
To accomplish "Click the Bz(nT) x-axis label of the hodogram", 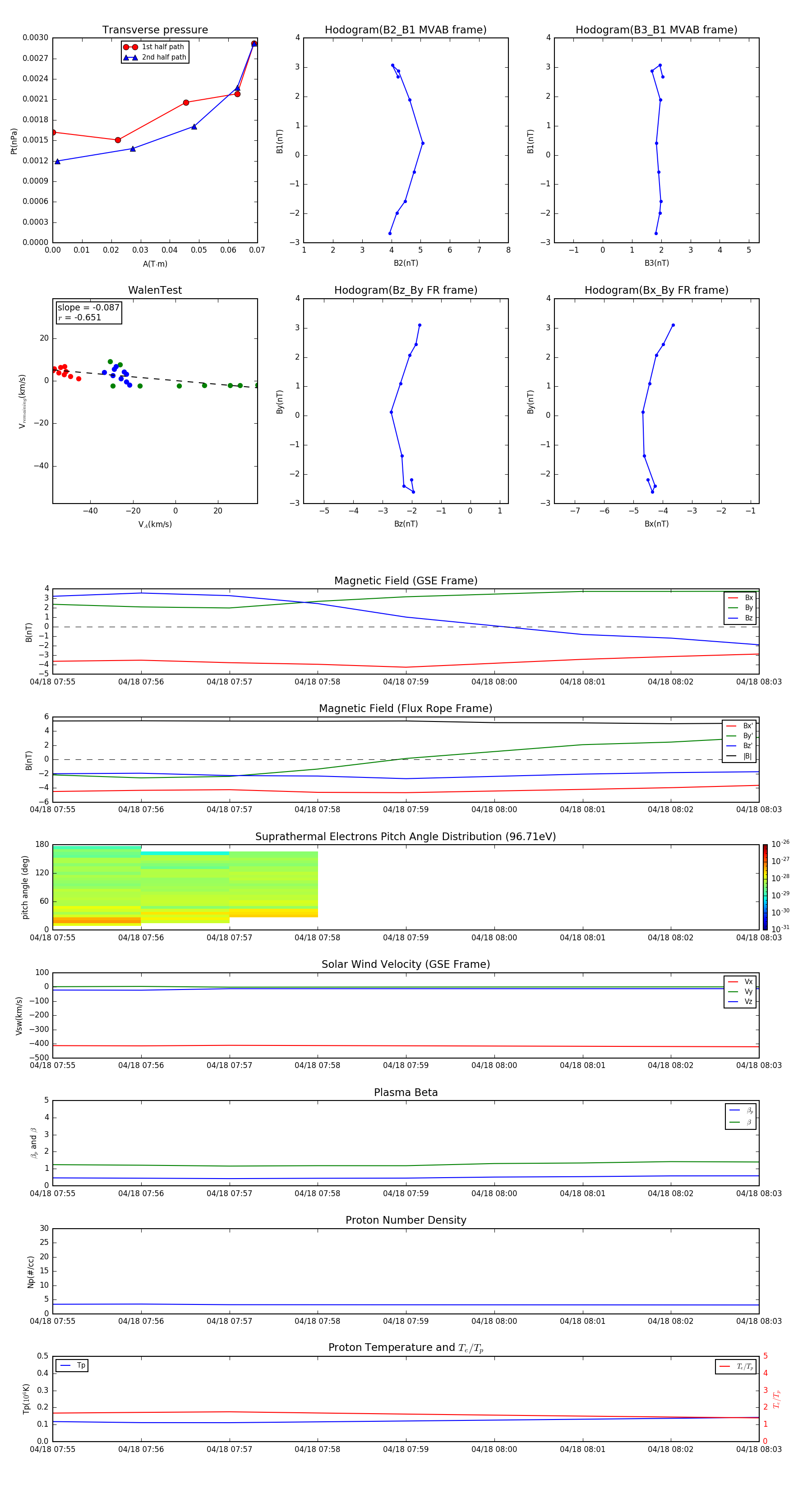I will [405, 524].
